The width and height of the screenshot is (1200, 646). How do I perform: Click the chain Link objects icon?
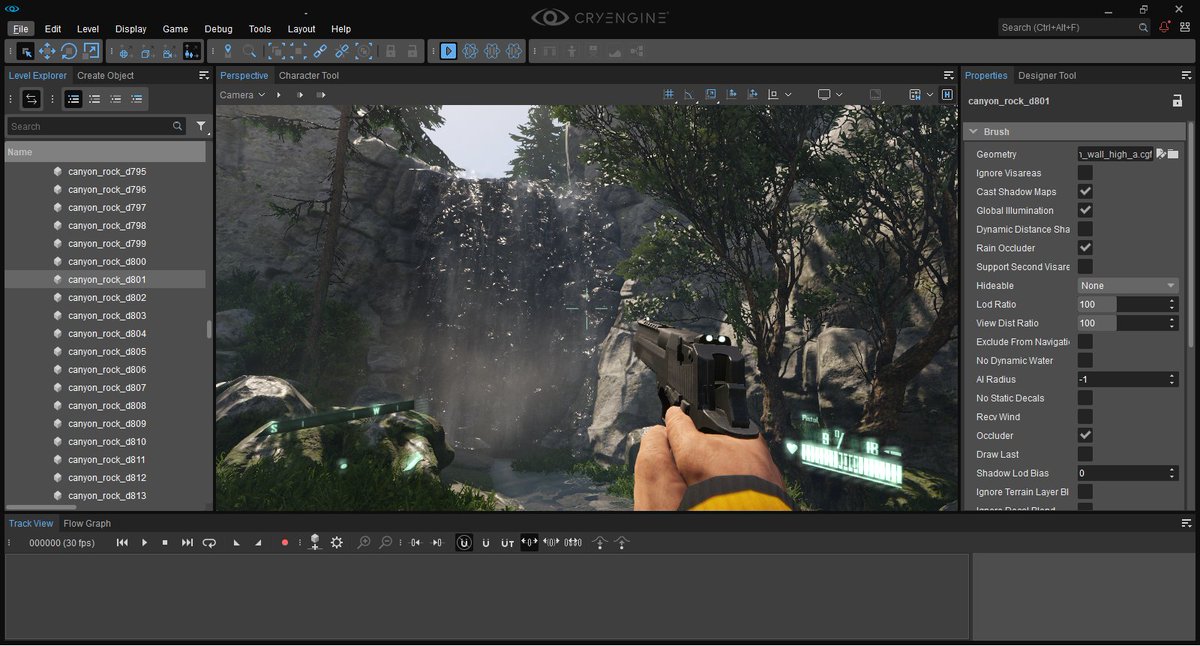pyautogui.click(x=320, y=51)
